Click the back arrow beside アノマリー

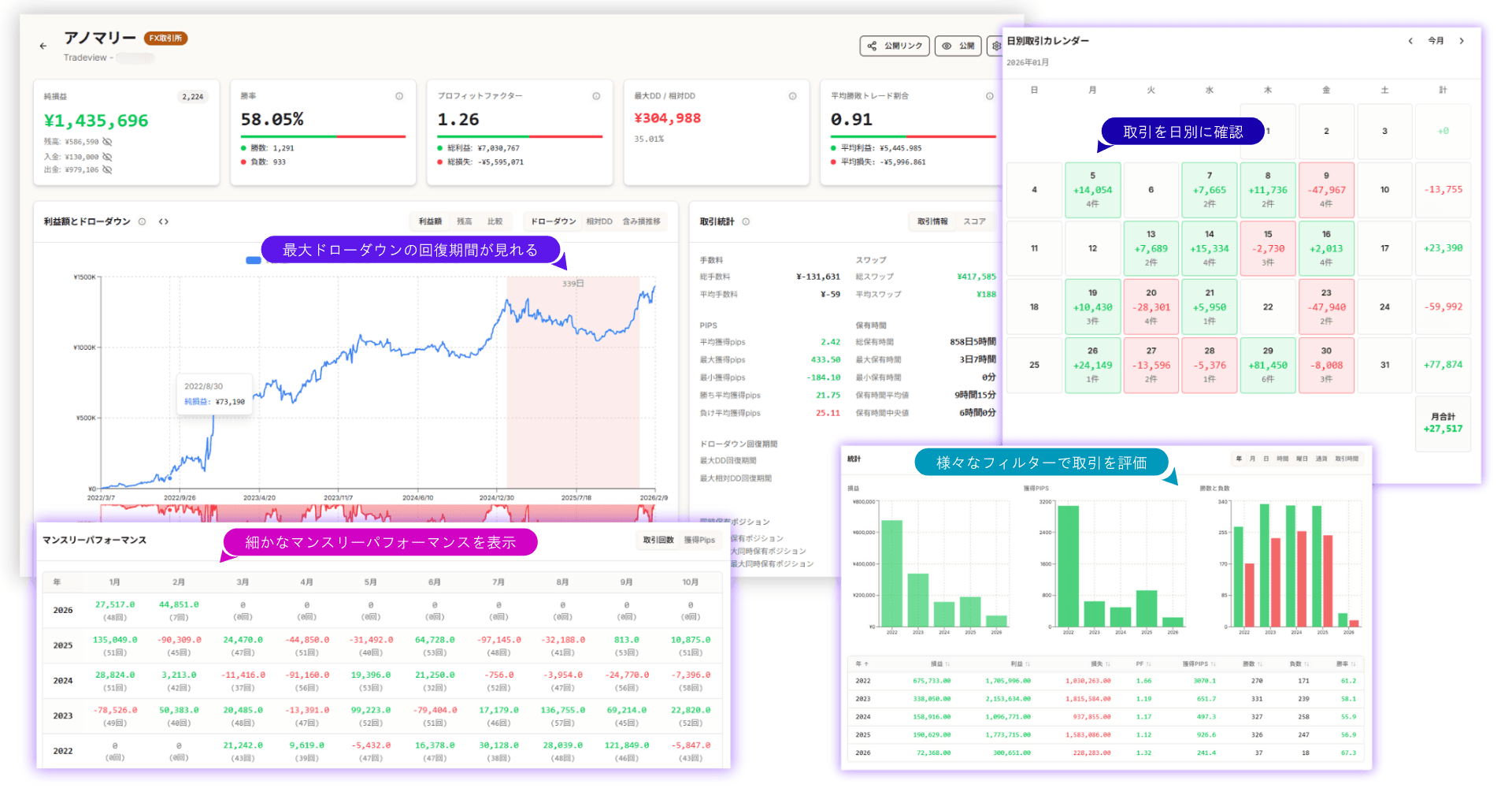coord(43,46)
